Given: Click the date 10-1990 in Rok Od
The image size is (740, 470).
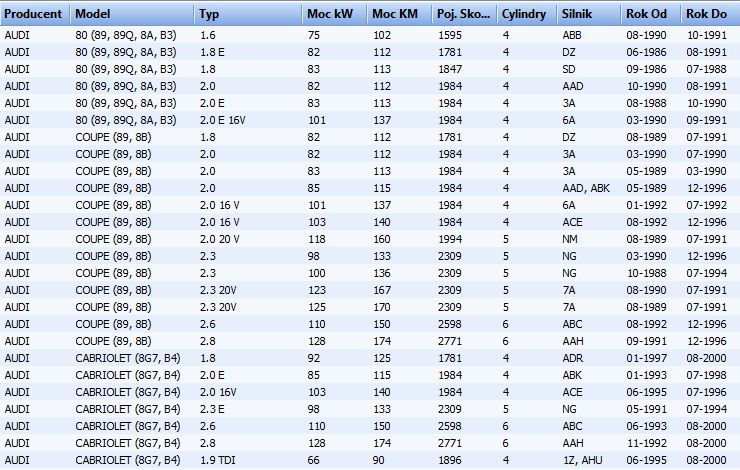Looking at the screenshot, I should pos(647,86).
